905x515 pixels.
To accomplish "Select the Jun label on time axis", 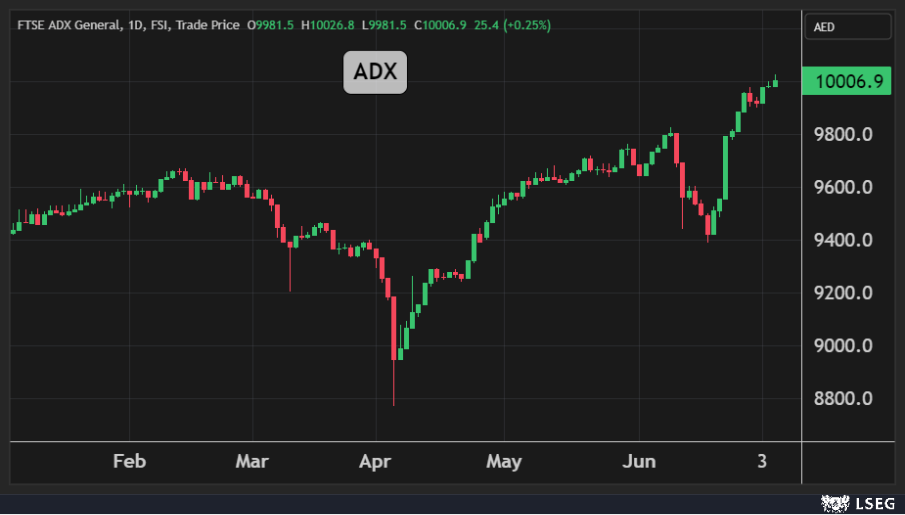I will 638,461.
